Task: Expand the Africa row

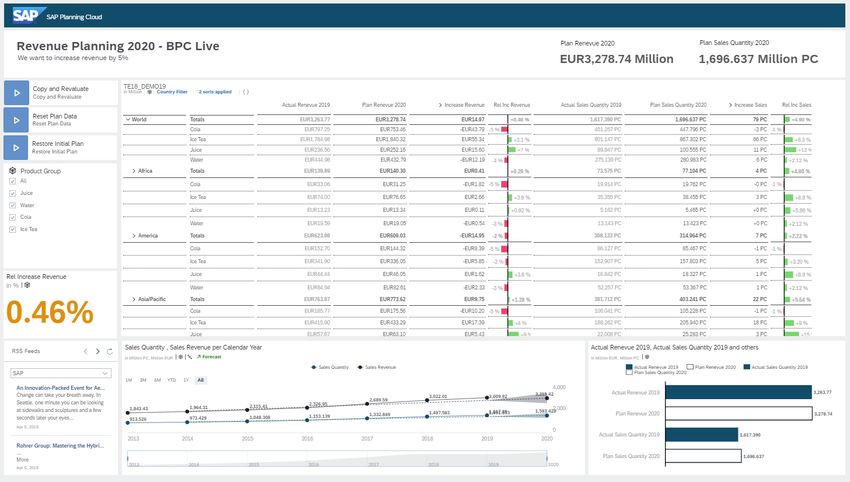Action: coord(134,171)
